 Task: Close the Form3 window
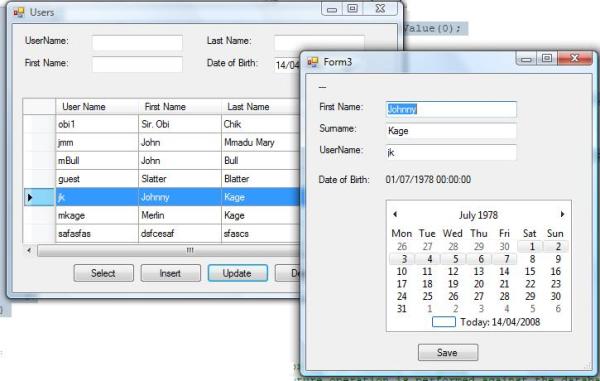coord(575,59)
